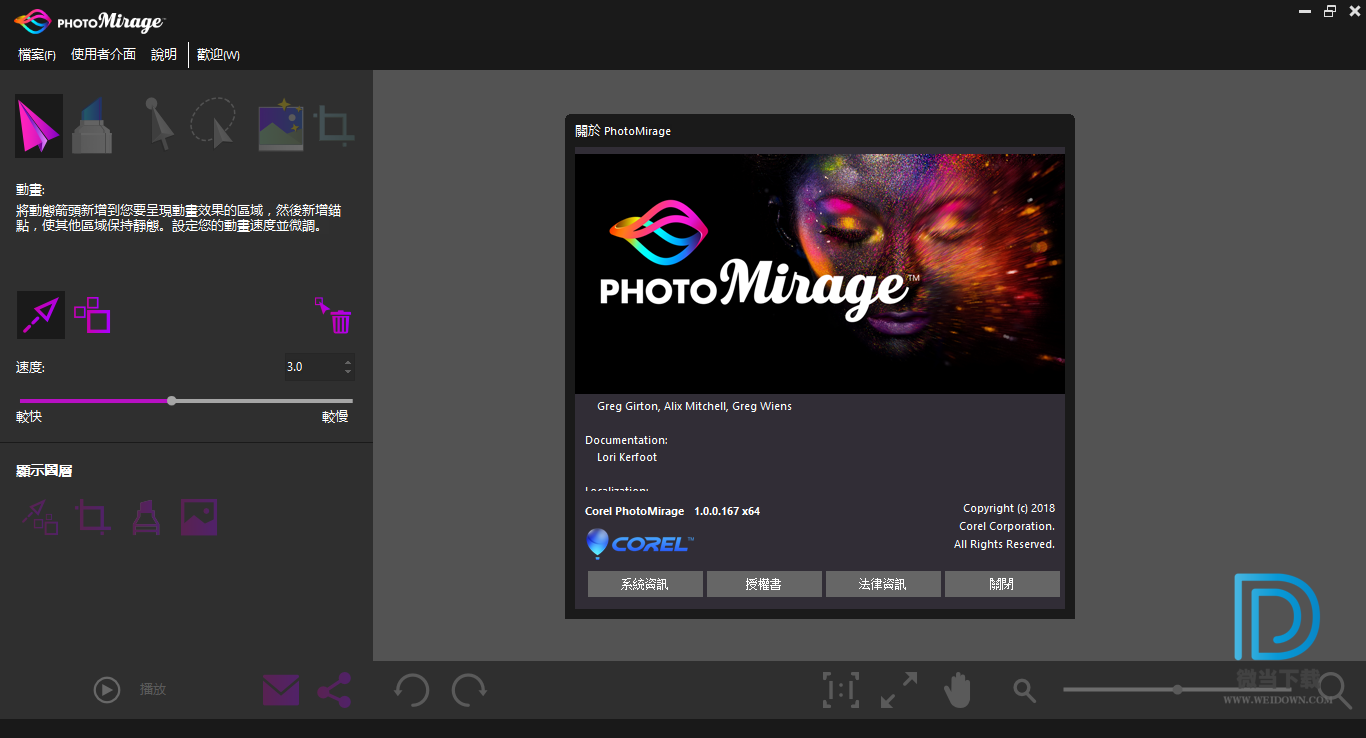Toggle image layer visibility
Image resolution: width=1366 pixels, height=738 pixels.
click(199, 517)
